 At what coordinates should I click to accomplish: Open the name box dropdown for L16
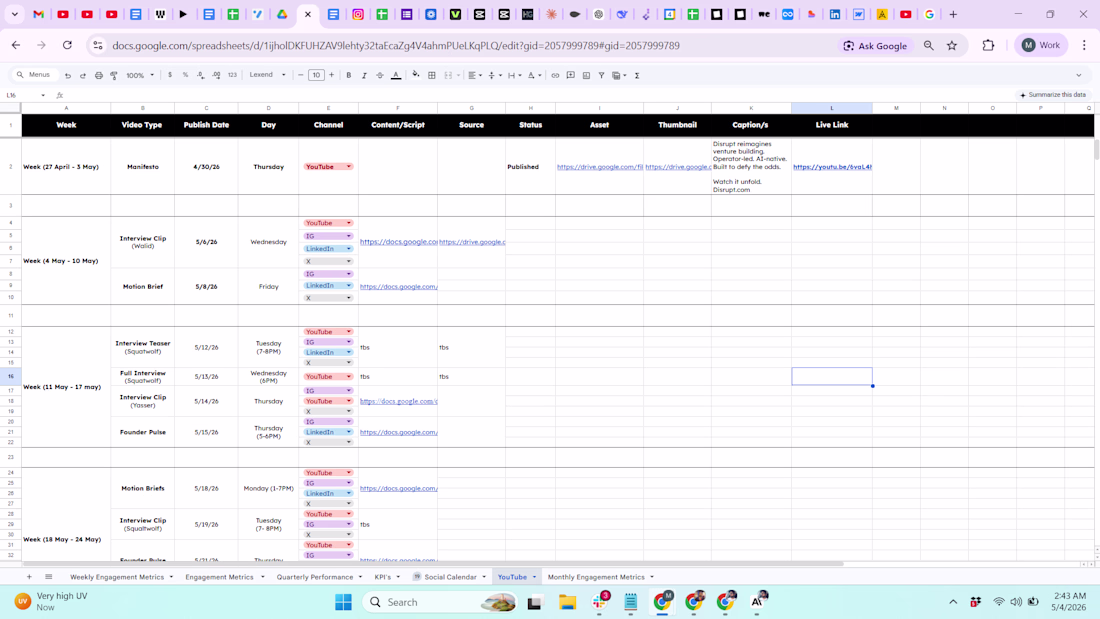(x=43, y=95)
